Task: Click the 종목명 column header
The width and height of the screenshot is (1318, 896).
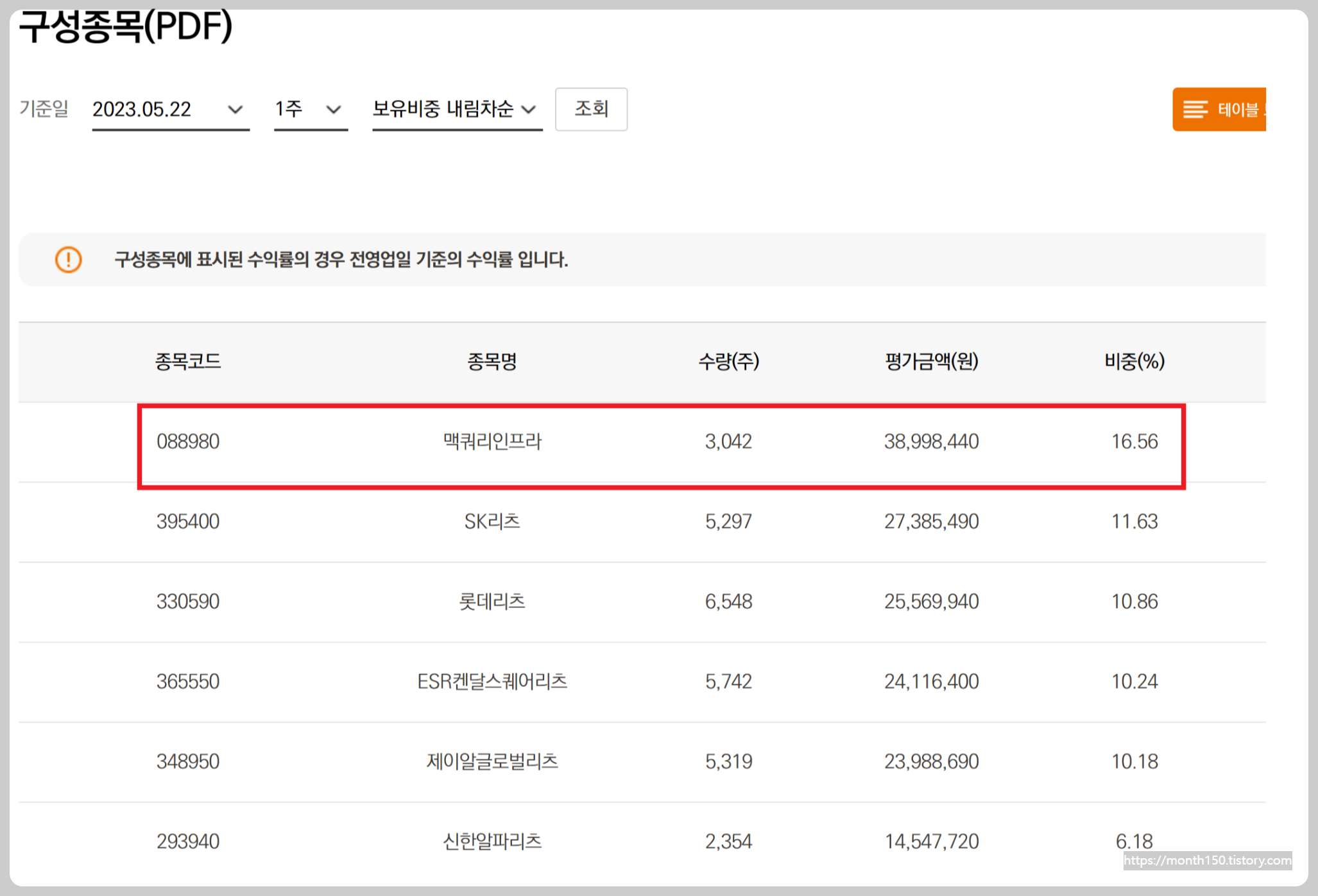Action: (x=491, y=362)
